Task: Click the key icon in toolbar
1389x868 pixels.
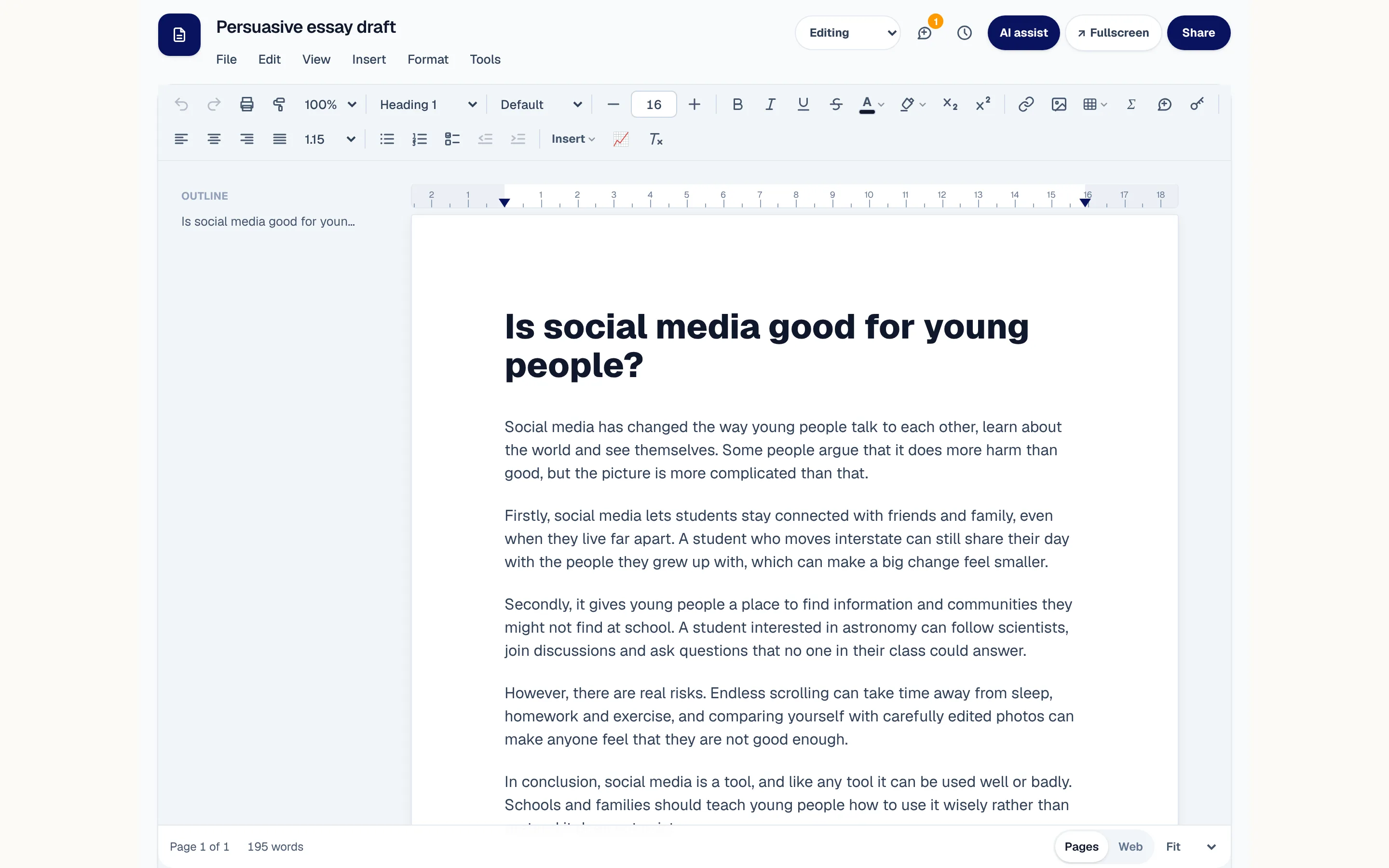Action: (1197, 105)
